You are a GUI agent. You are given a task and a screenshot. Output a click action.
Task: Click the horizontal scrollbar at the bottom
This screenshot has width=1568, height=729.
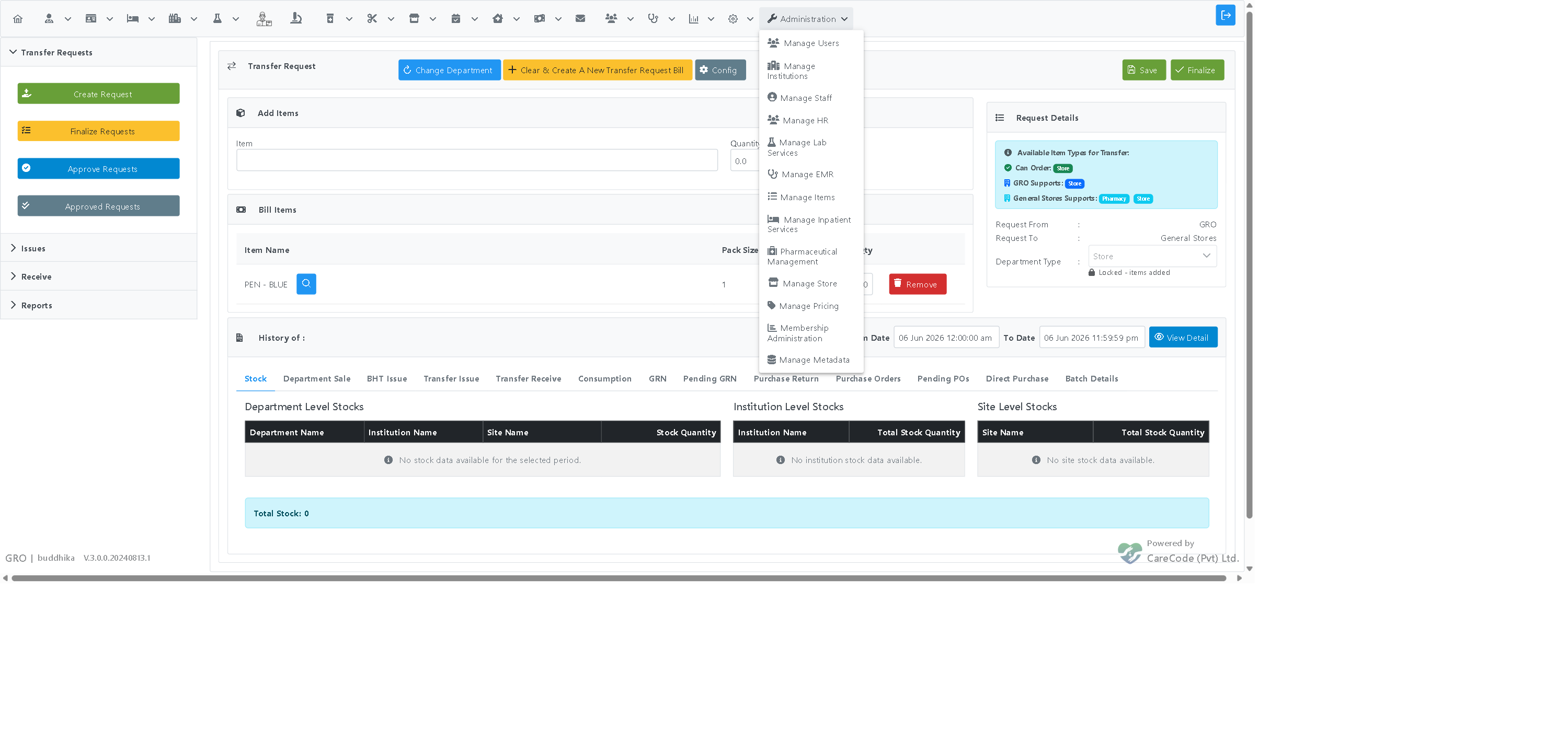[x=619, y=578]
